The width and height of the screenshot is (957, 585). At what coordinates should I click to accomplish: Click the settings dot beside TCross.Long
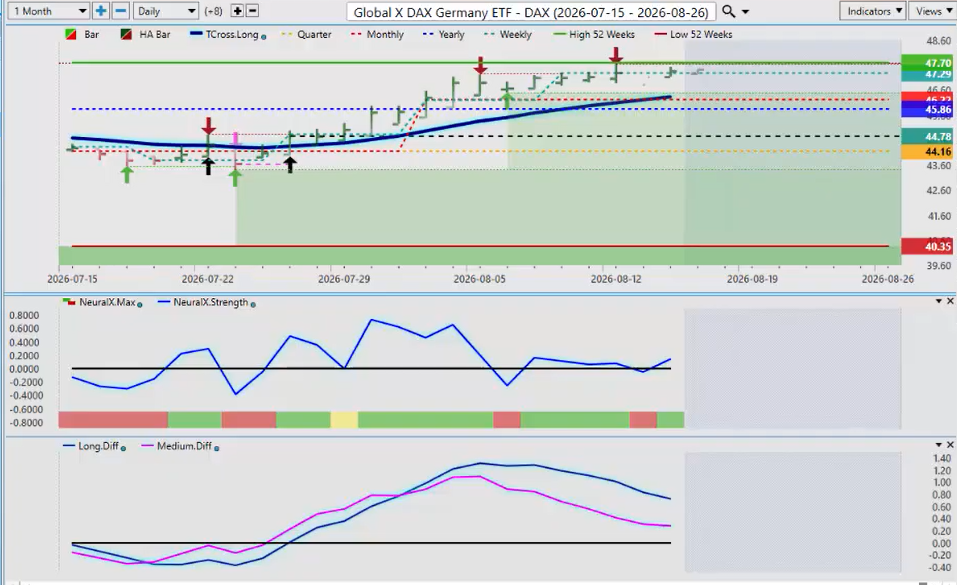tap(264, 37)
